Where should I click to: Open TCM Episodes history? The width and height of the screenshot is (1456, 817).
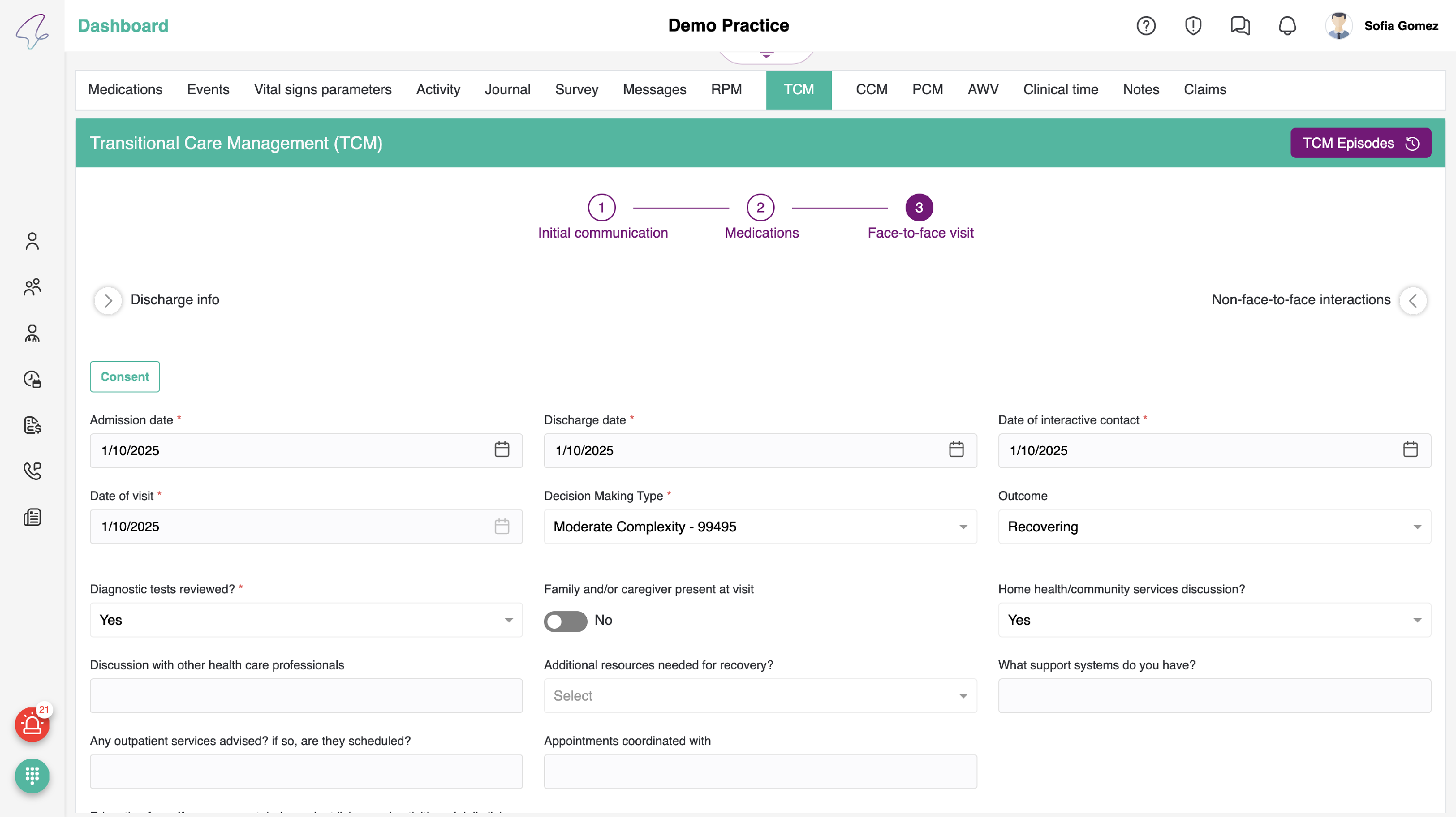(x=1360, y=143)
